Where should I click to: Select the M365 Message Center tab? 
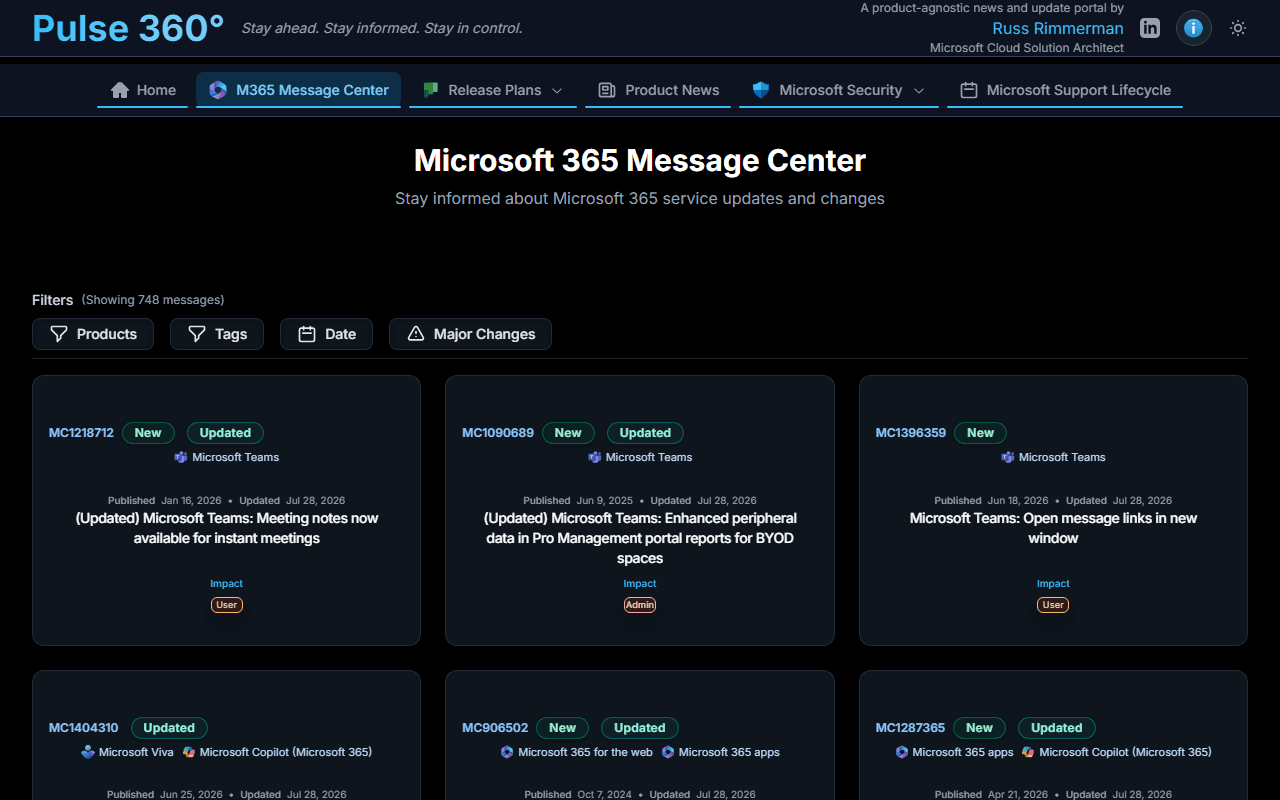[299, 90]
